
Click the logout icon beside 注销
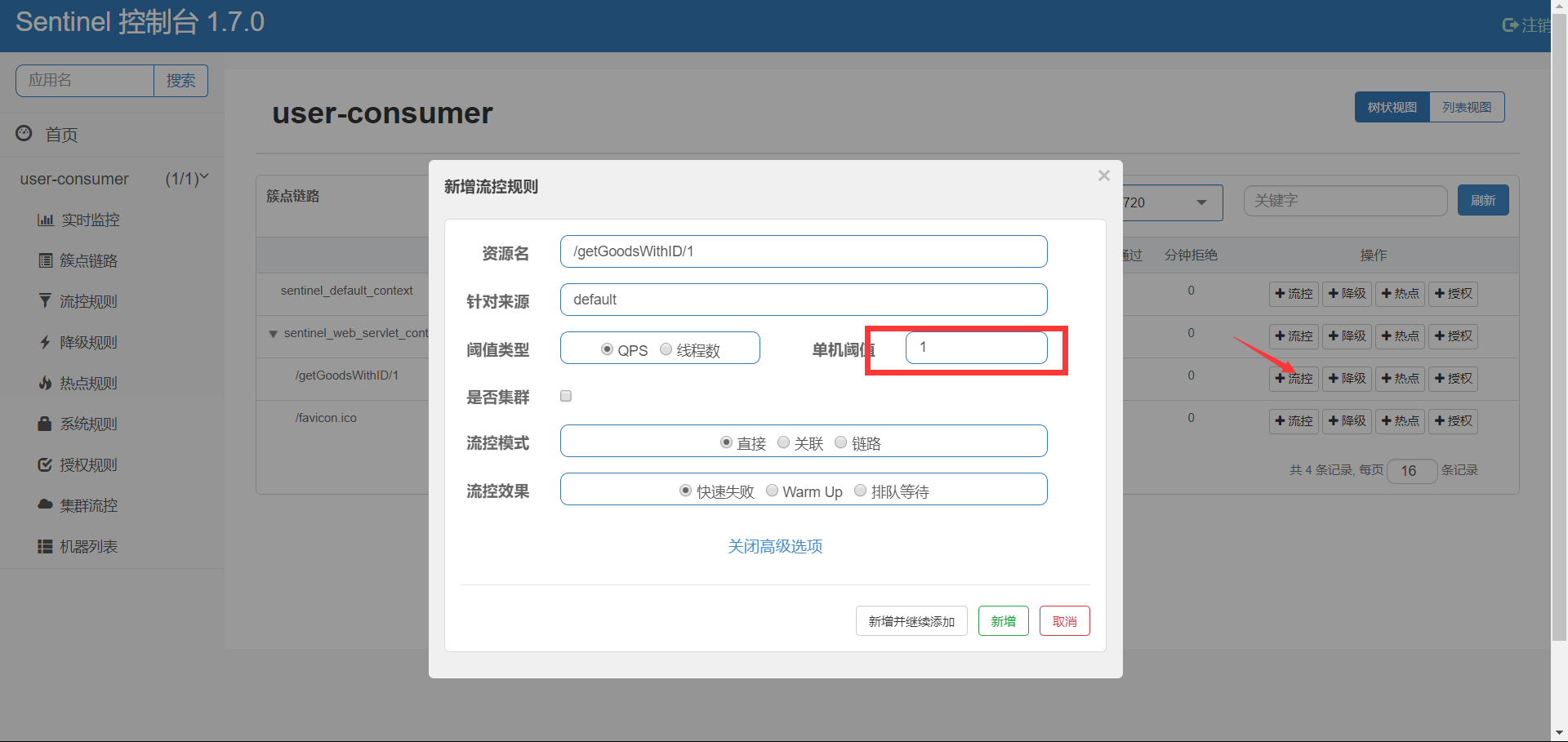(1511, 25)
